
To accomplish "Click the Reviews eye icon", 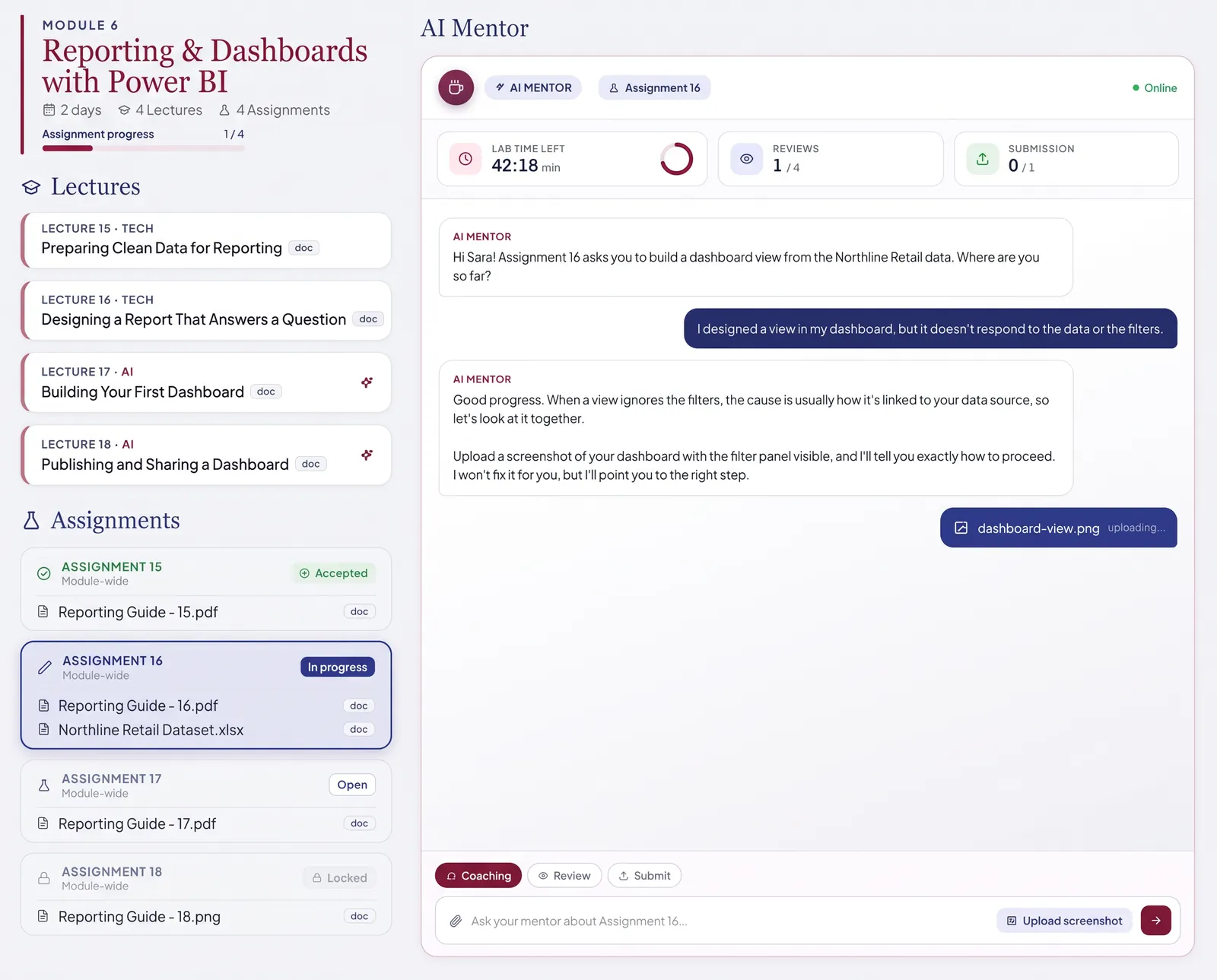I will pos(747,159).
